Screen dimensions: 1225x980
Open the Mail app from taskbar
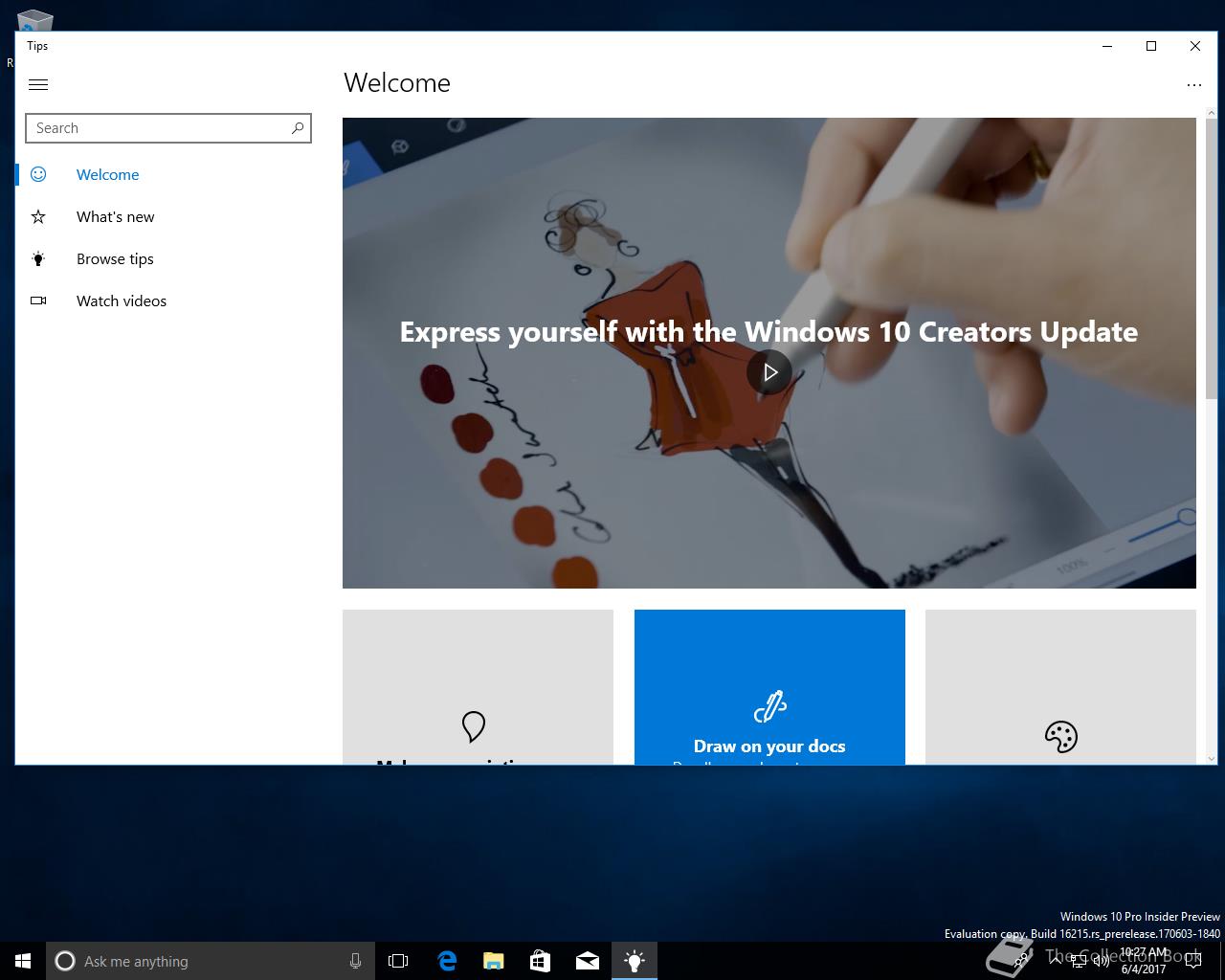[x=588, y=961]
